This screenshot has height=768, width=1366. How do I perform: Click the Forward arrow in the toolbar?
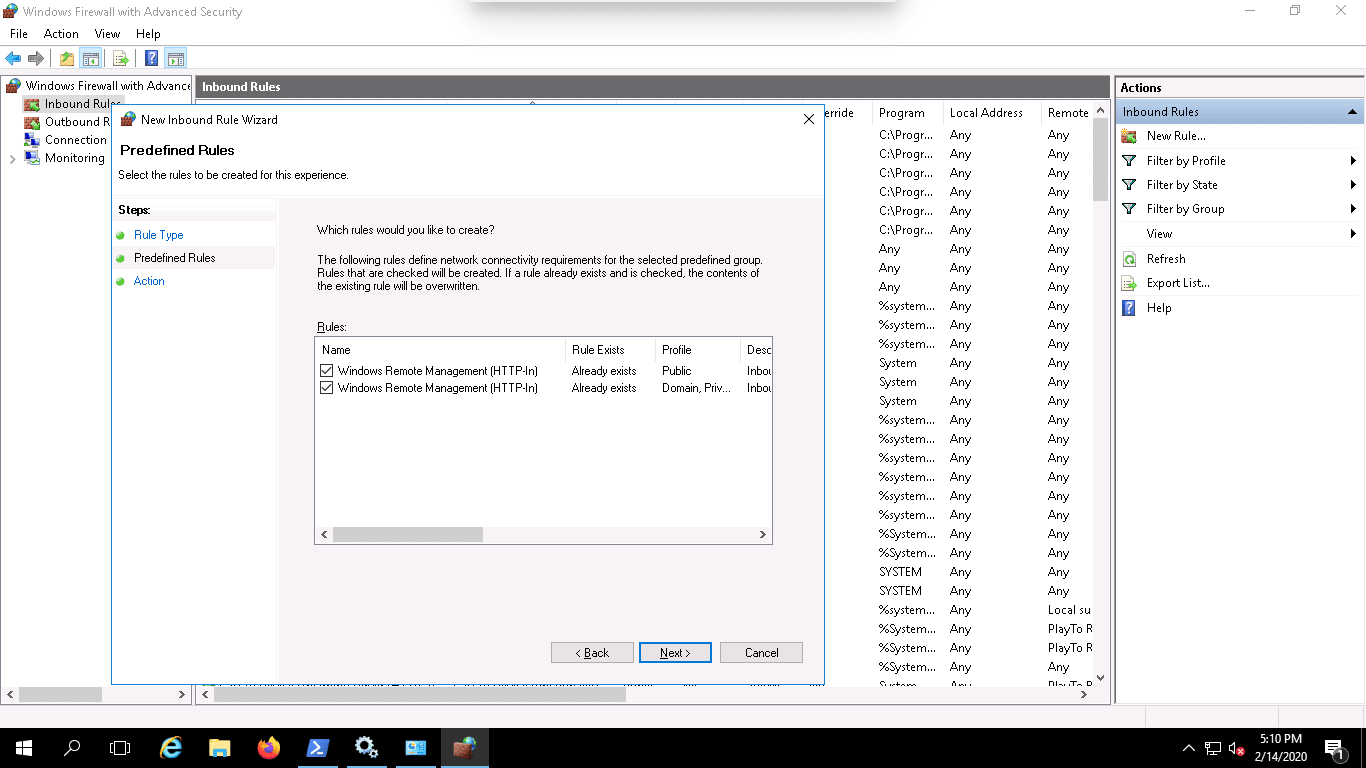pos(36,58)
